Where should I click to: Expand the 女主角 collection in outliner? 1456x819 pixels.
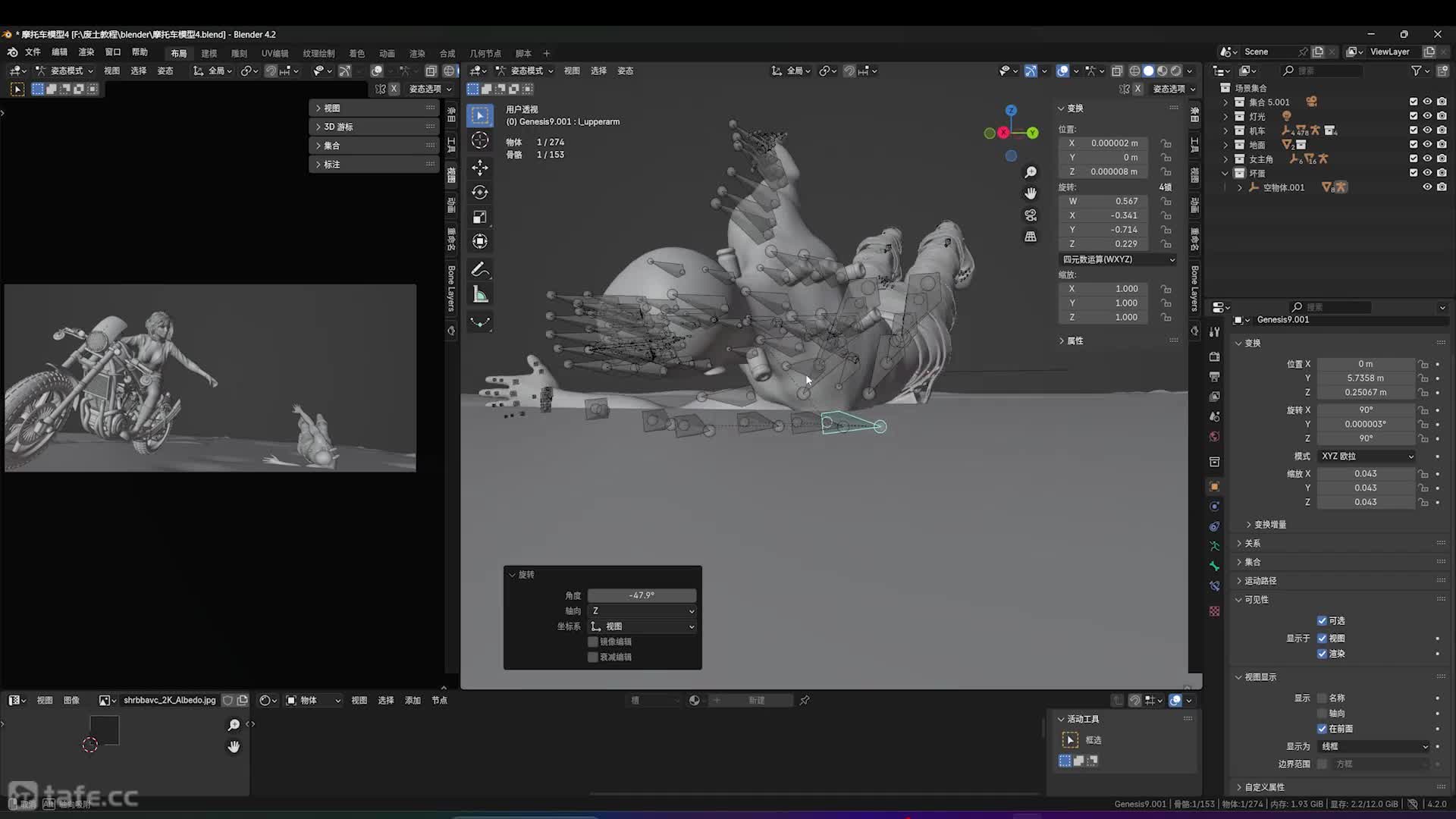click(1226, 159)
